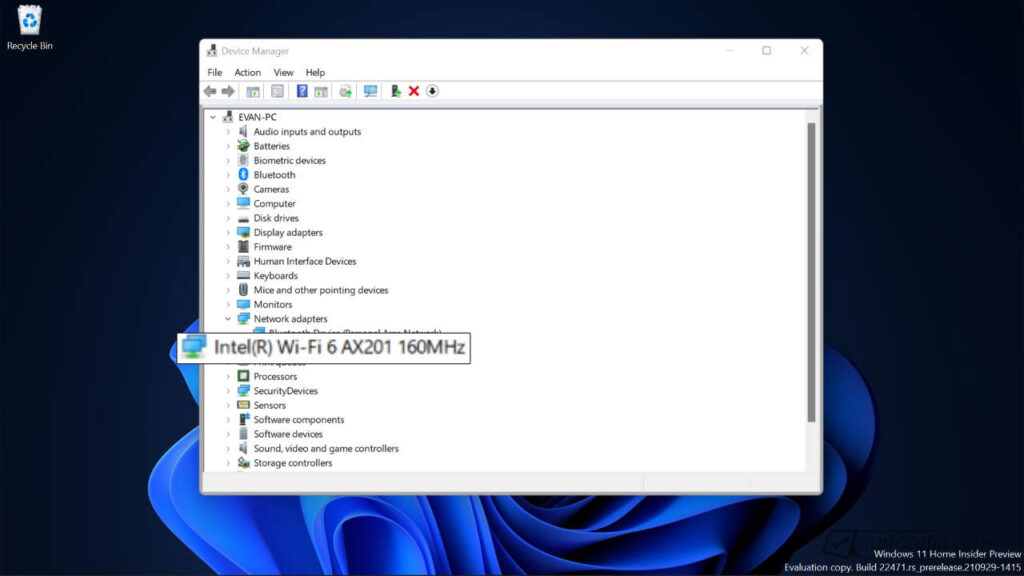1024x576 pixels.
Task: Expand the Processors category chevron
Action: [x=228, y=376]
